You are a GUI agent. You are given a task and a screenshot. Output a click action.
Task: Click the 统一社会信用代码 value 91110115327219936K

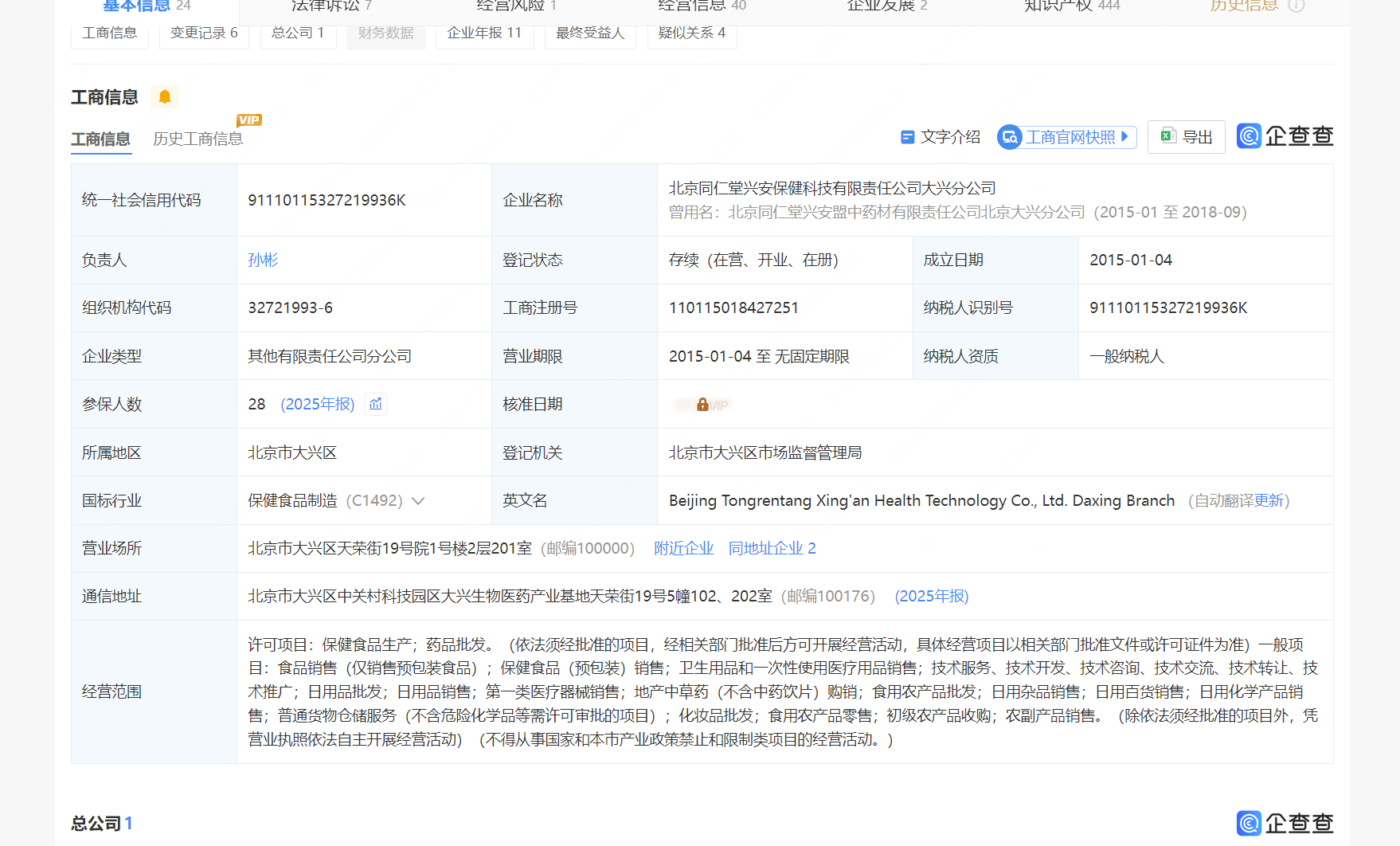click(327, 200)
